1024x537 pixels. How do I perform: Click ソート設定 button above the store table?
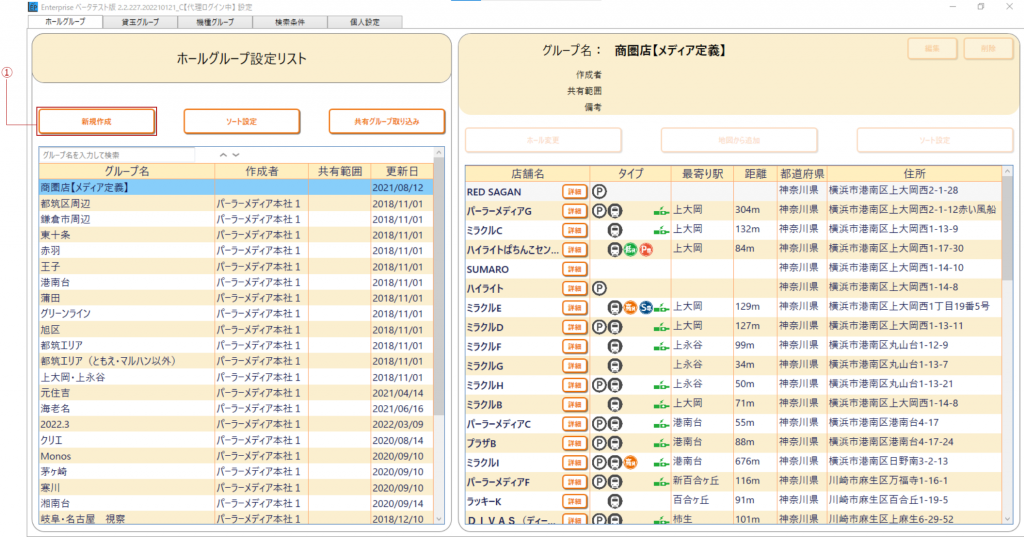935,140
